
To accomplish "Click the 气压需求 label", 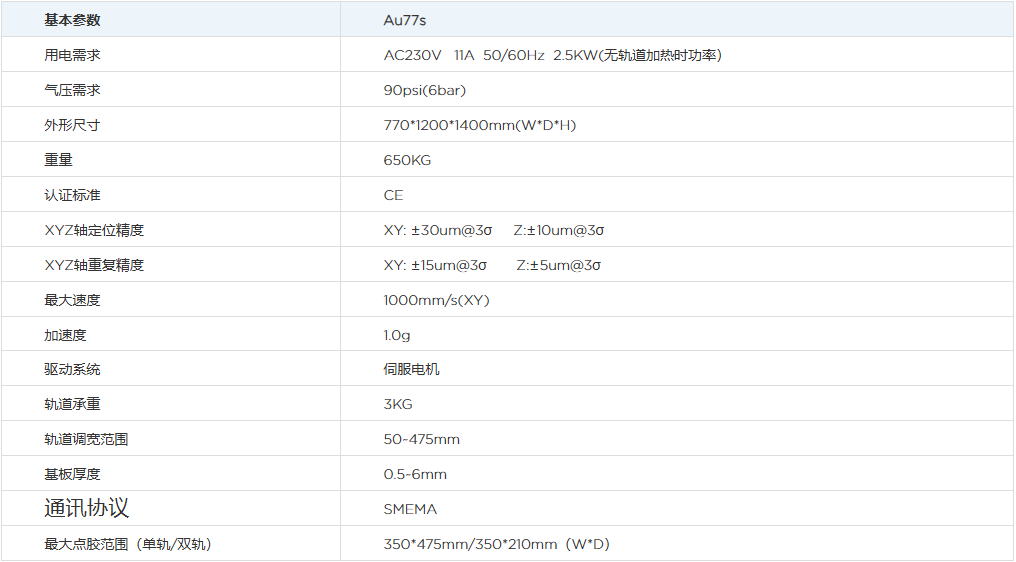I will [x=72, y=90].
